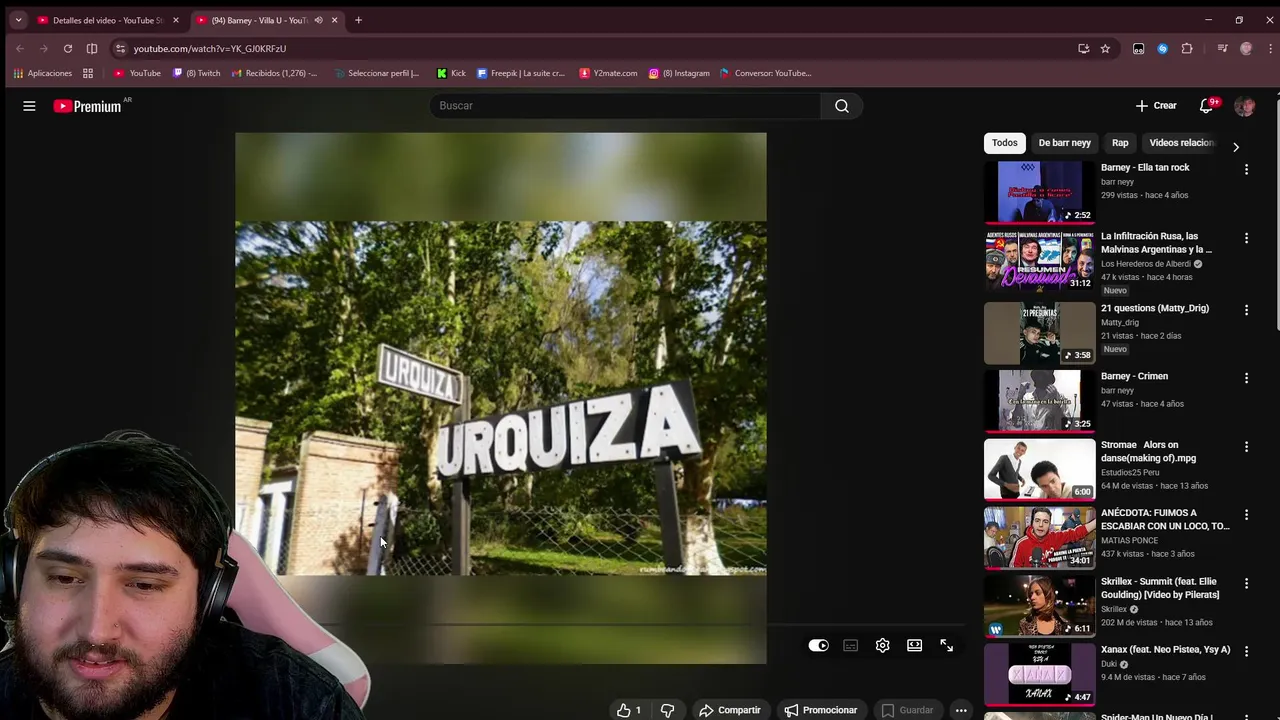Click the Promocionar button
Screen dimensions: 1280x720
click(821, 710)
